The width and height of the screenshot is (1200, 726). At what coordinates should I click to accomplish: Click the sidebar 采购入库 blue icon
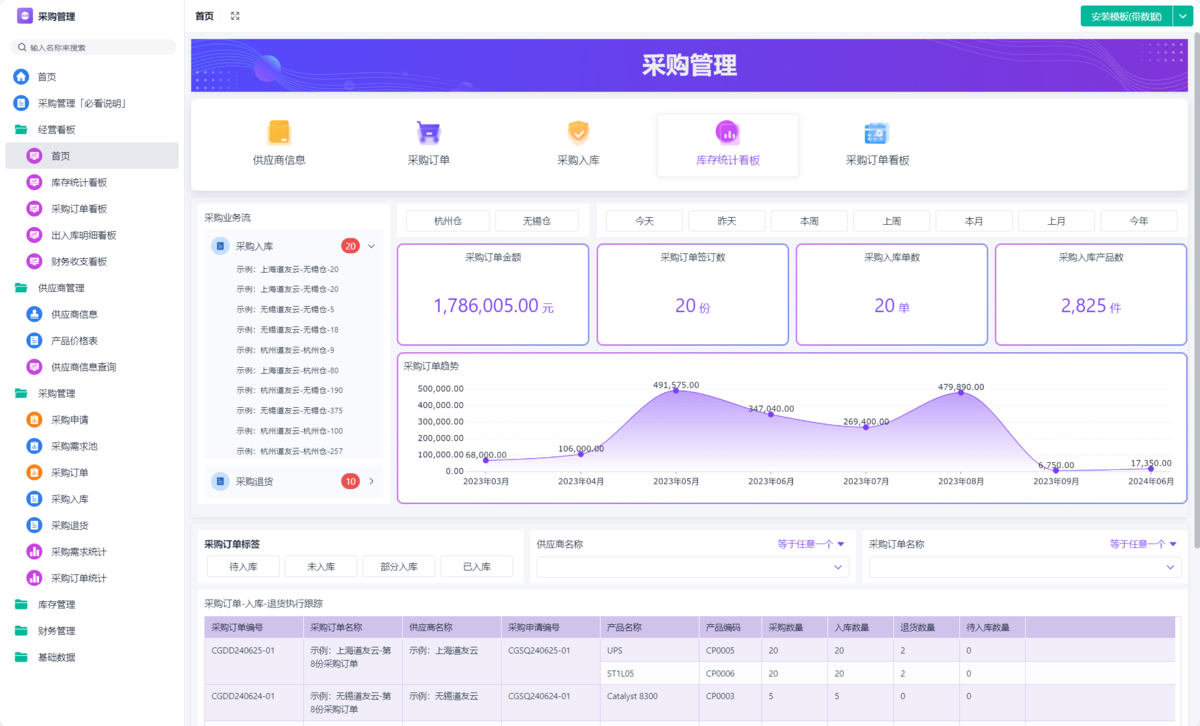click(34, 499)
